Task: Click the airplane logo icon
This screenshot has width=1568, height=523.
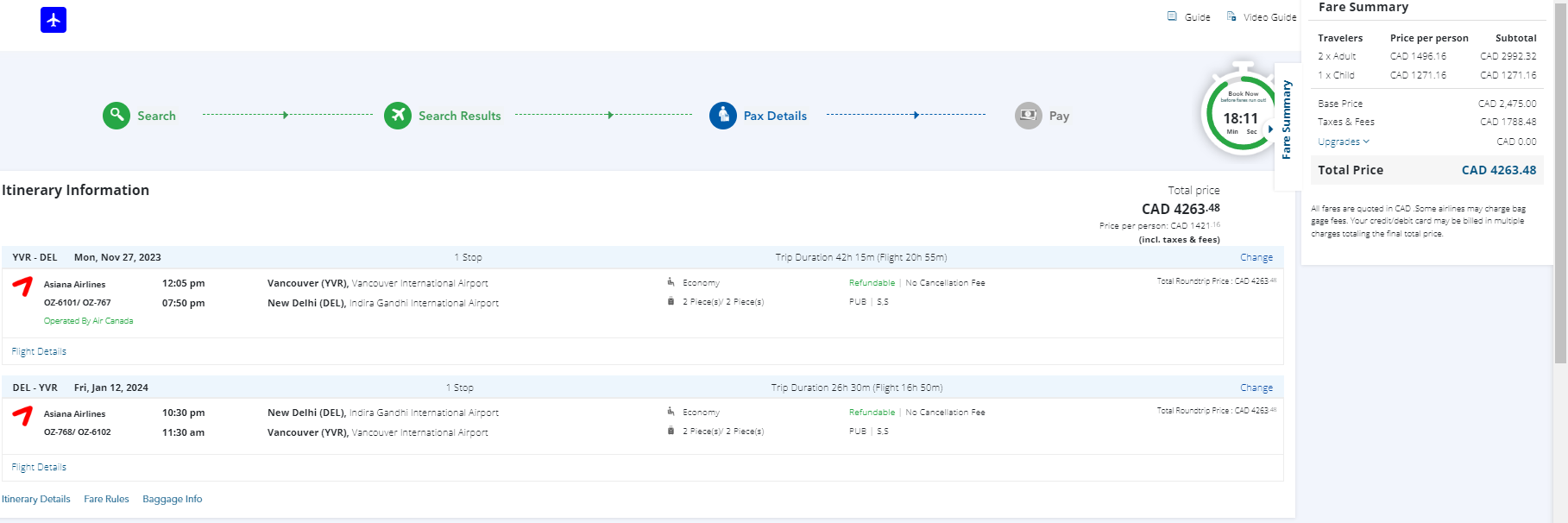Action: click(x=54, y=20)
